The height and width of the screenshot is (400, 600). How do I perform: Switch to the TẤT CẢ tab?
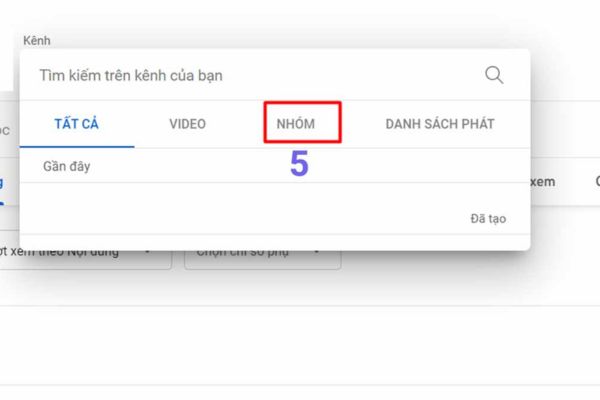tap(77, 124)
